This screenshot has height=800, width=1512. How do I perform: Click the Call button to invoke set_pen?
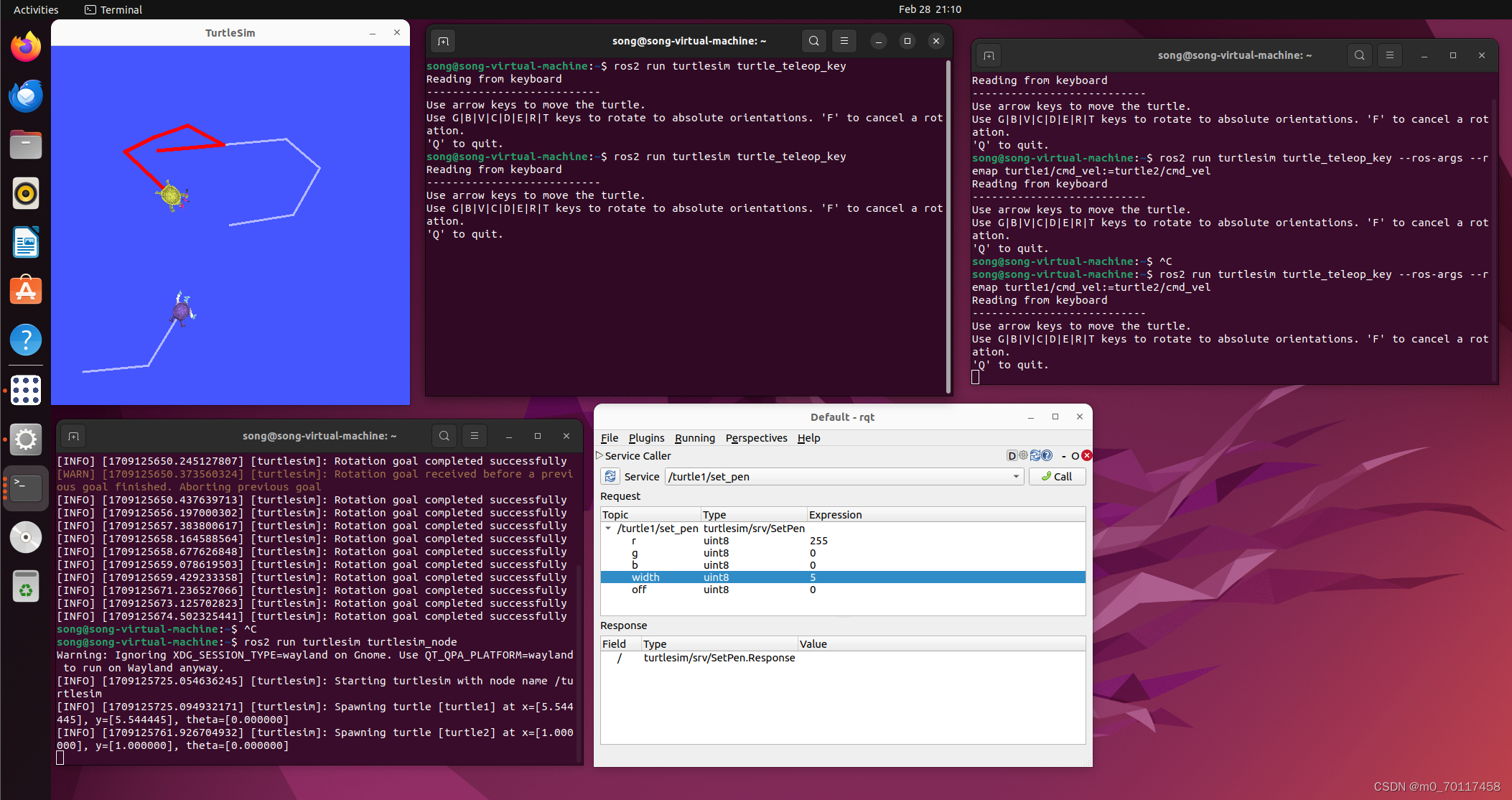click(1057, 476)
